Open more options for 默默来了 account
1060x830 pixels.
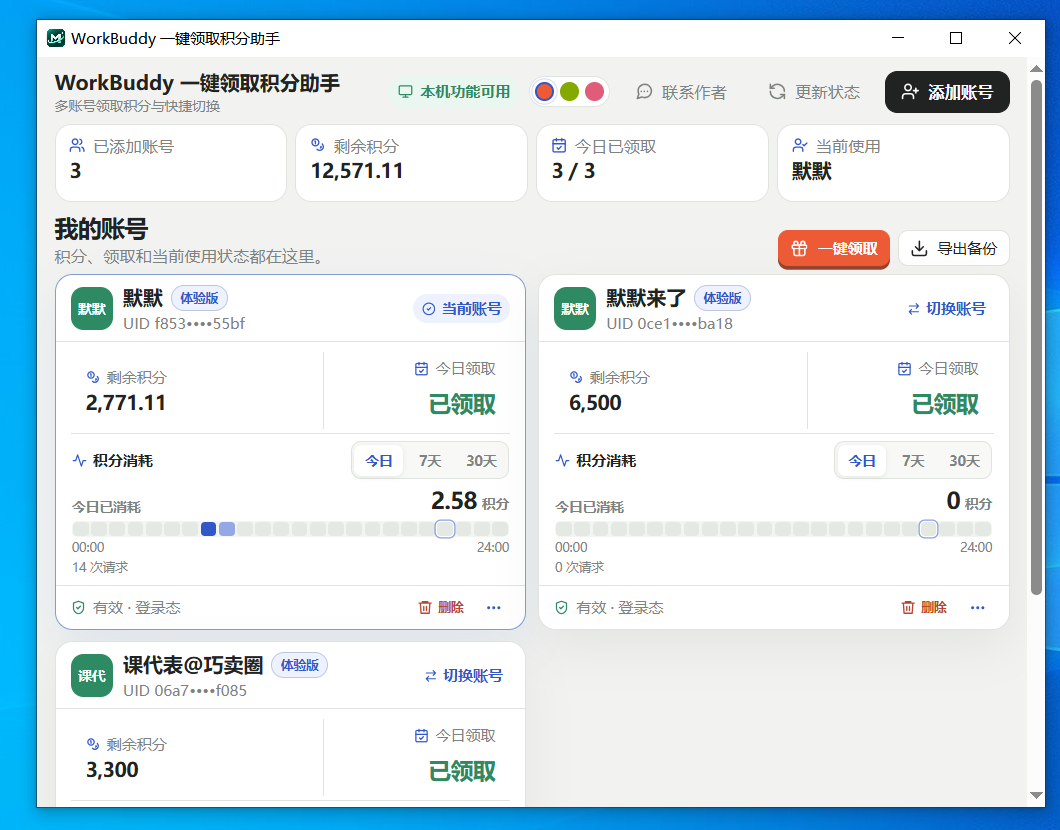point(978,608)
